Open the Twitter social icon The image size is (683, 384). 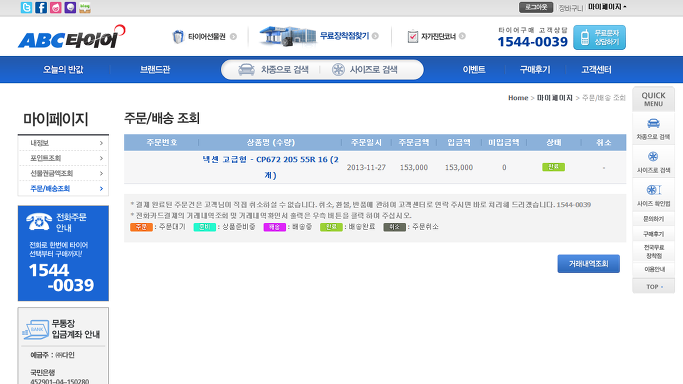tap(26, 7)
